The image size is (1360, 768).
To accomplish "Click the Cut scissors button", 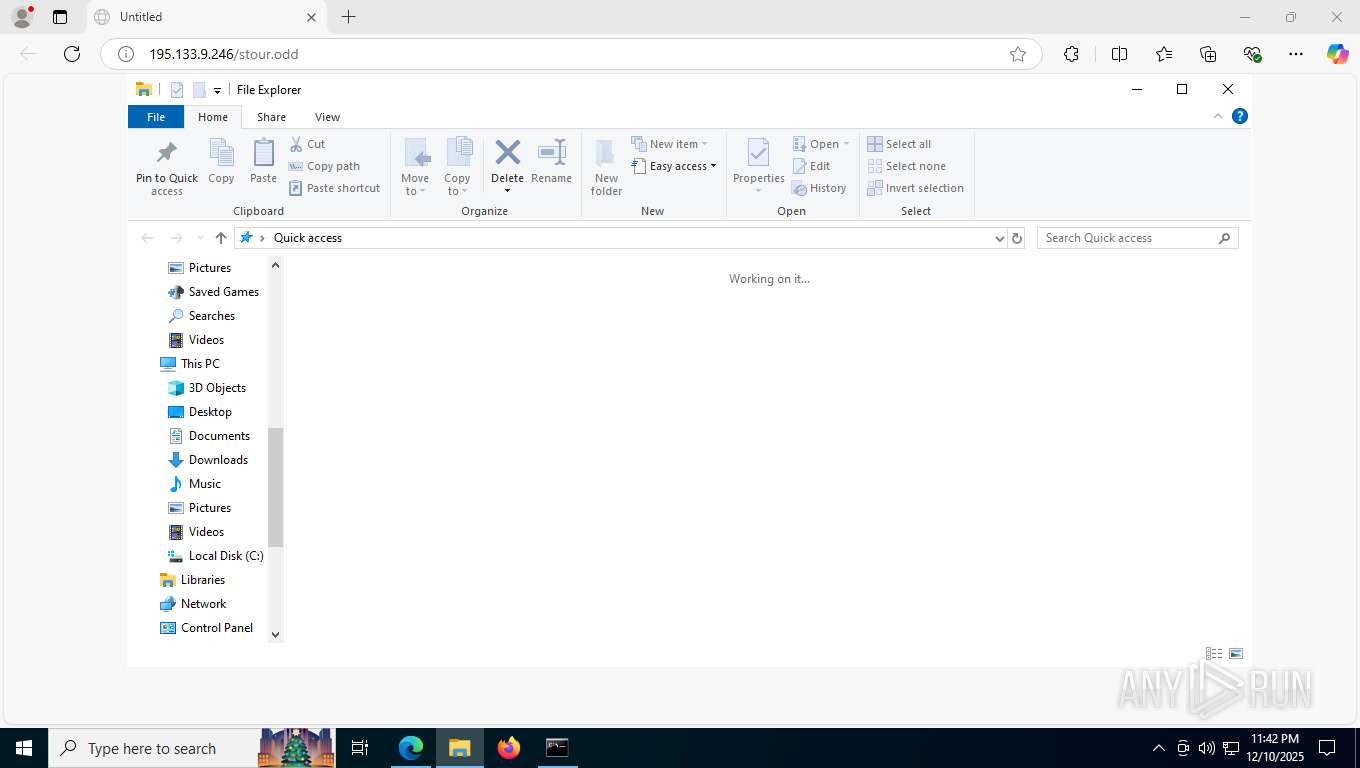I will [308, 144].
